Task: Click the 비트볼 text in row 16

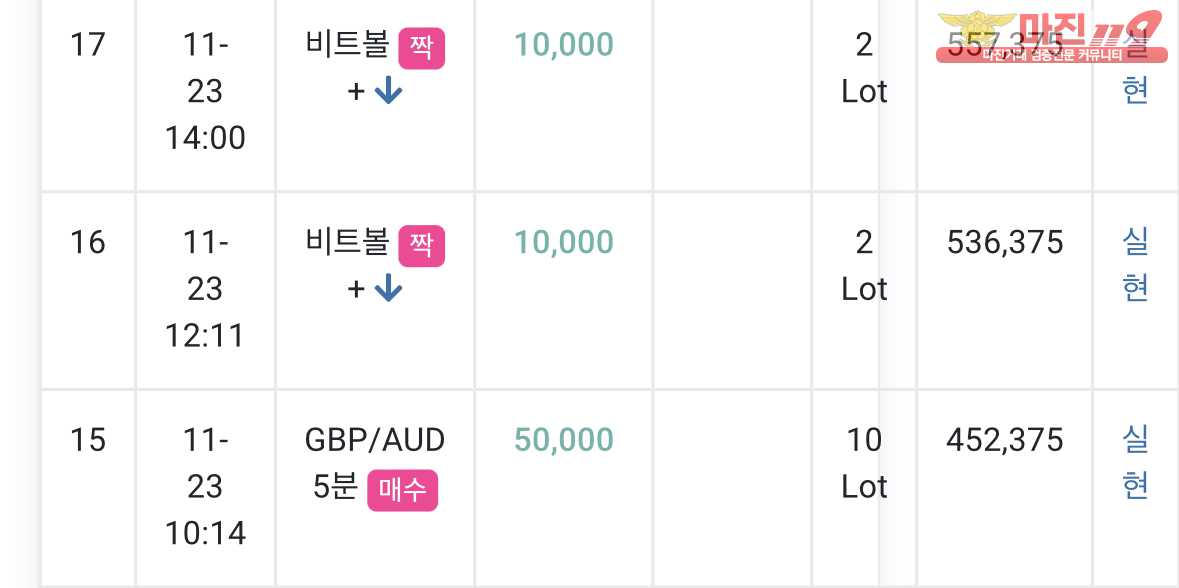Action: (x=347, y=242)
